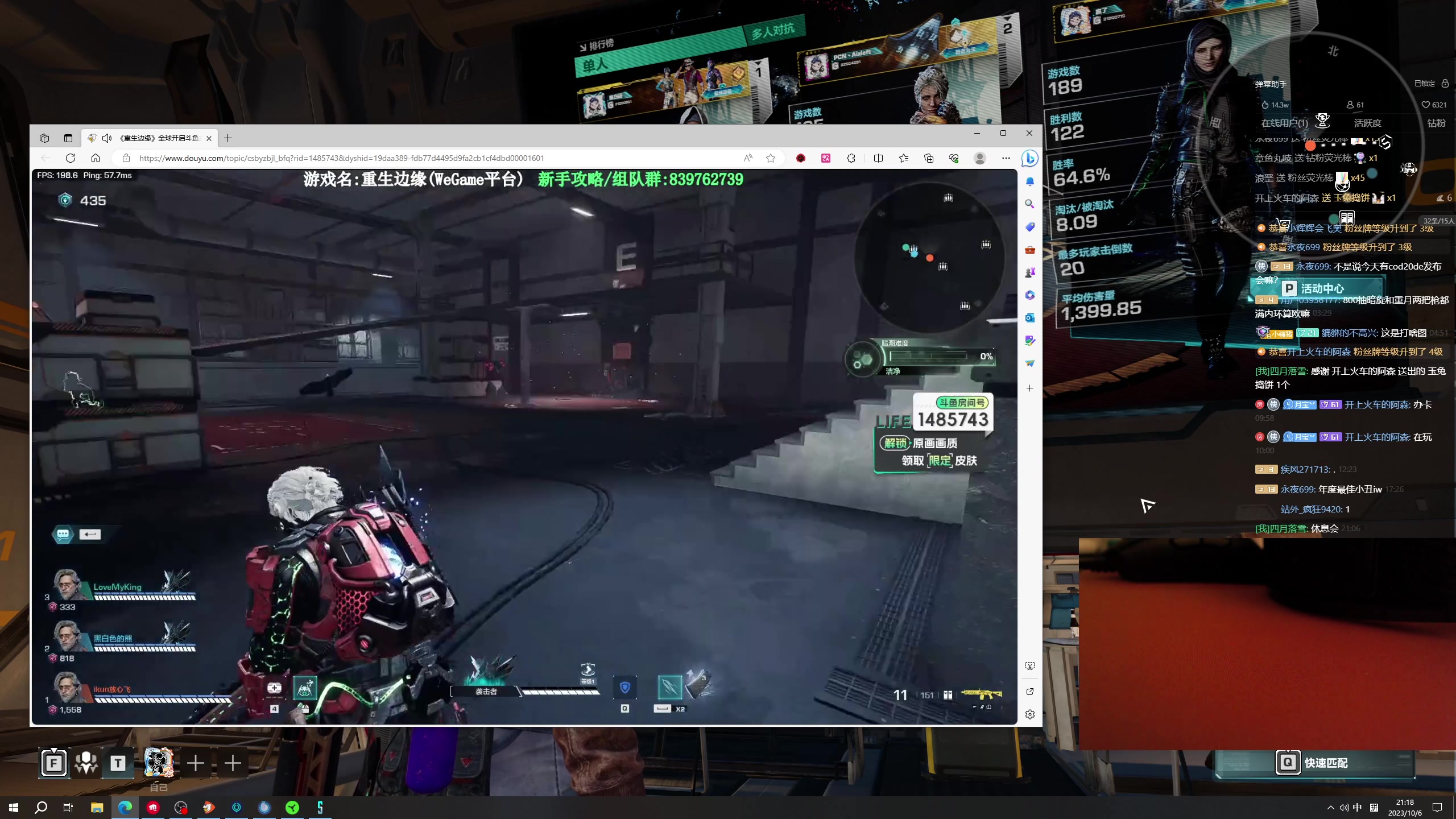Go to the Edge home page
1456x819 pixels.
coord(96,158)
